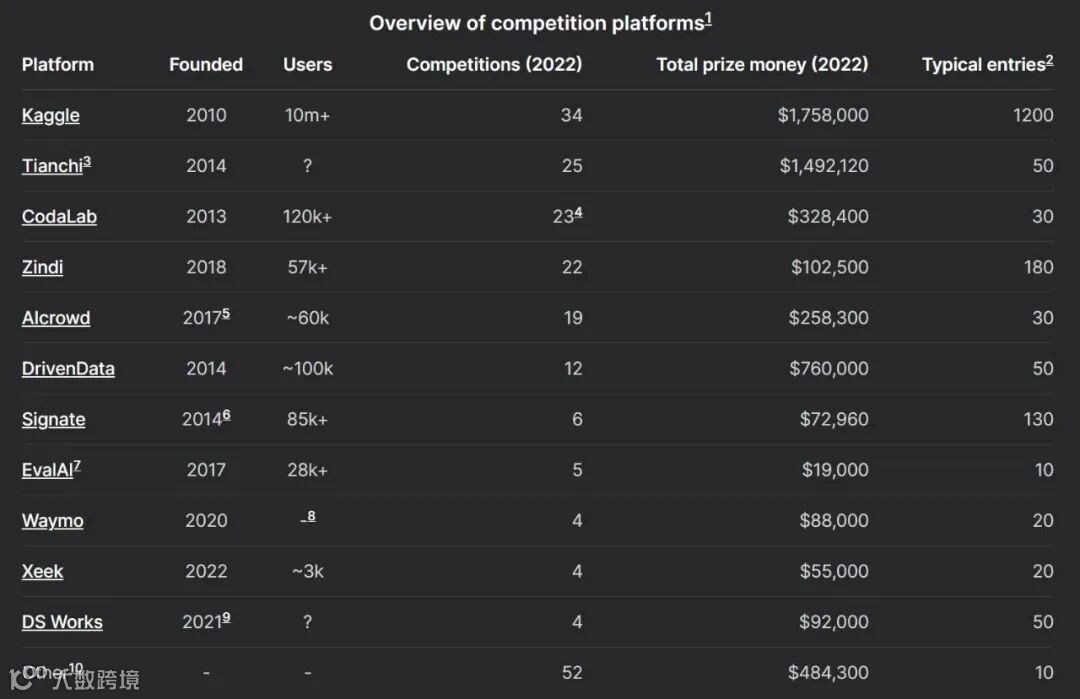
Task: Open footnote 6 next to Signate's 2014
Action: tap(226, 415)
